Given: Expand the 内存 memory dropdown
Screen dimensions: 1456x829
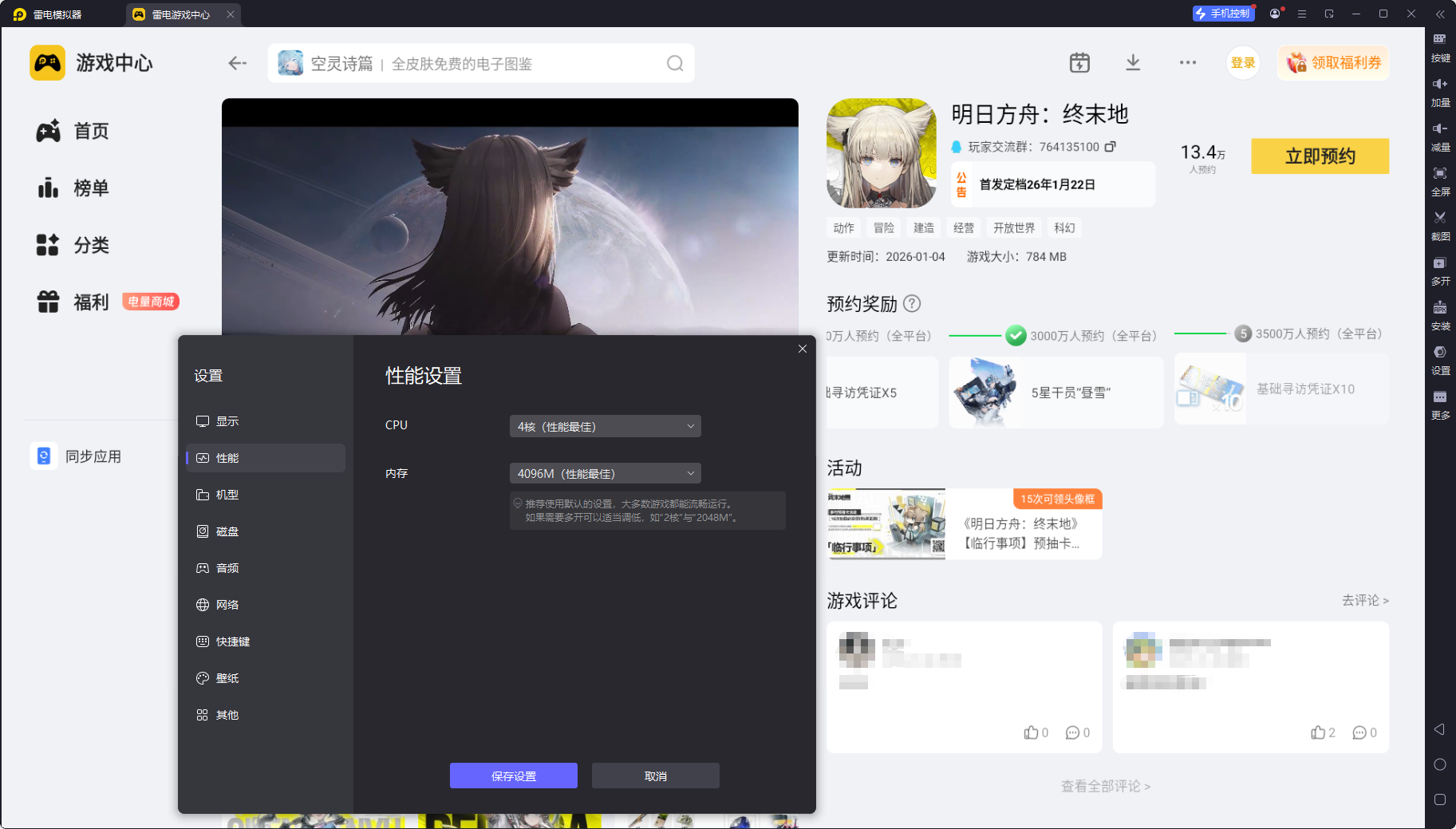Looking at the screenshot, I should pyautogui.click(x=606, y=473).
